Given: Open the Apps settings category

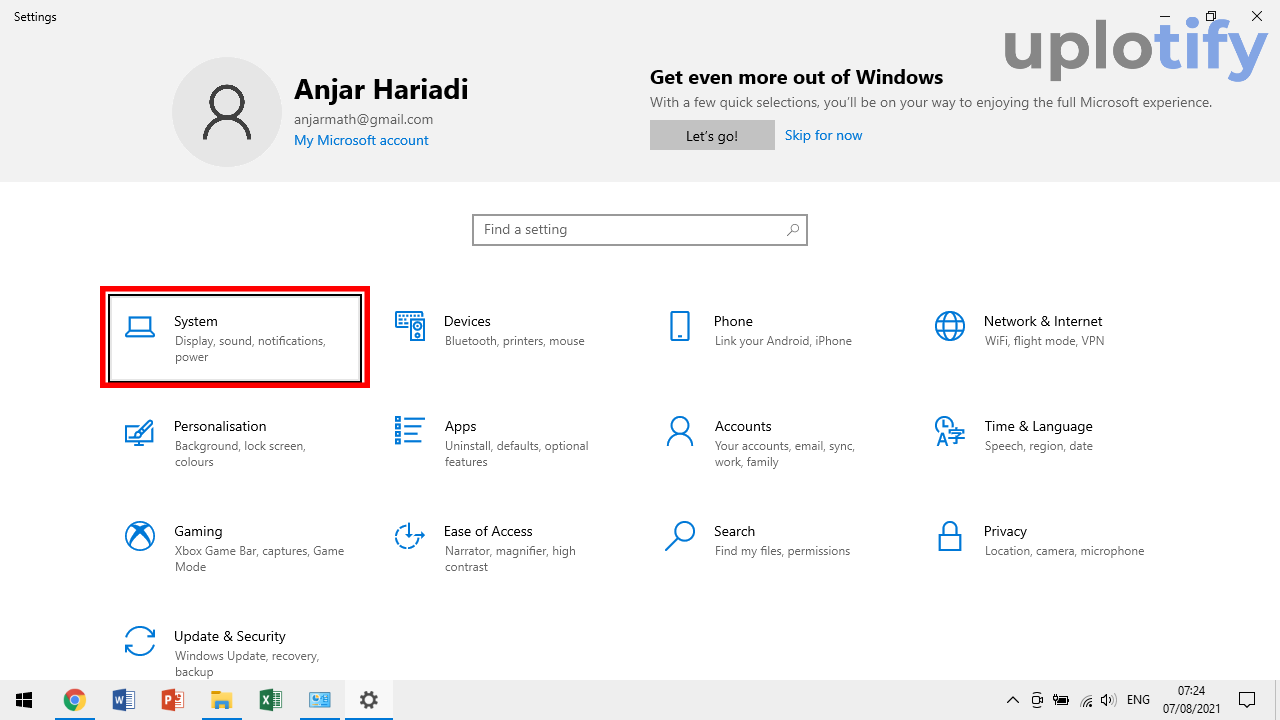Looking at the screenshot, I should [505, 443].
